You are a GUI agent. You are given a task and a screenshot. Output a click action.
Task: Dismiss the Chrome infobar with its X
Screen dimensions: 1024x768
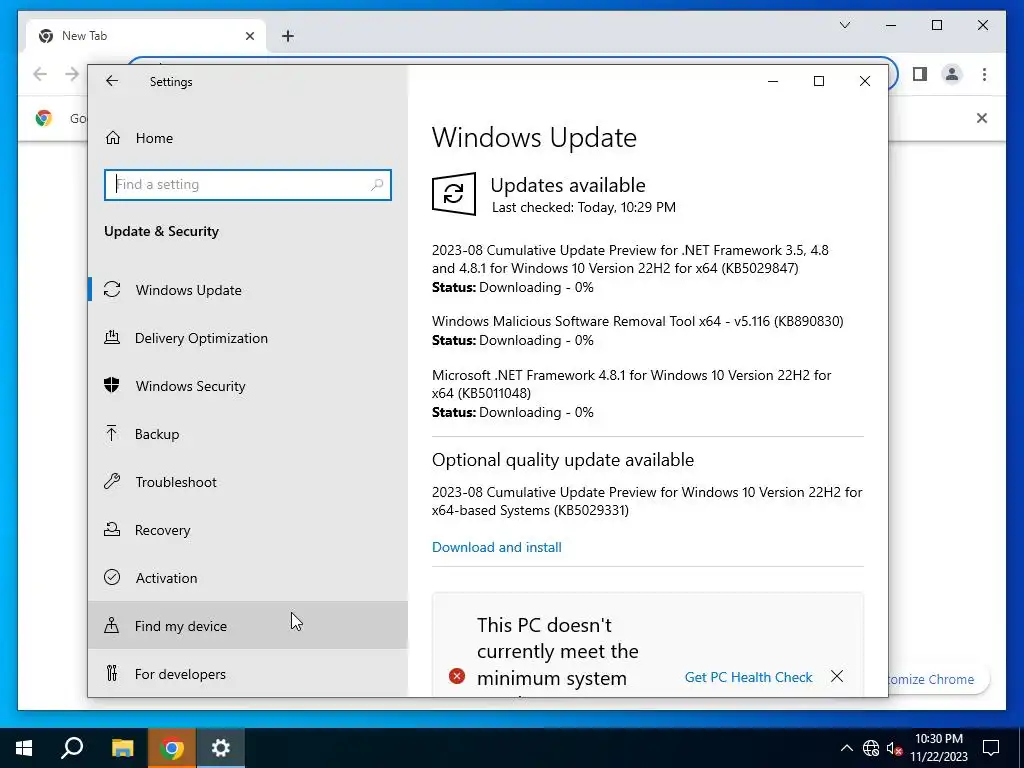tap(982, 118)
